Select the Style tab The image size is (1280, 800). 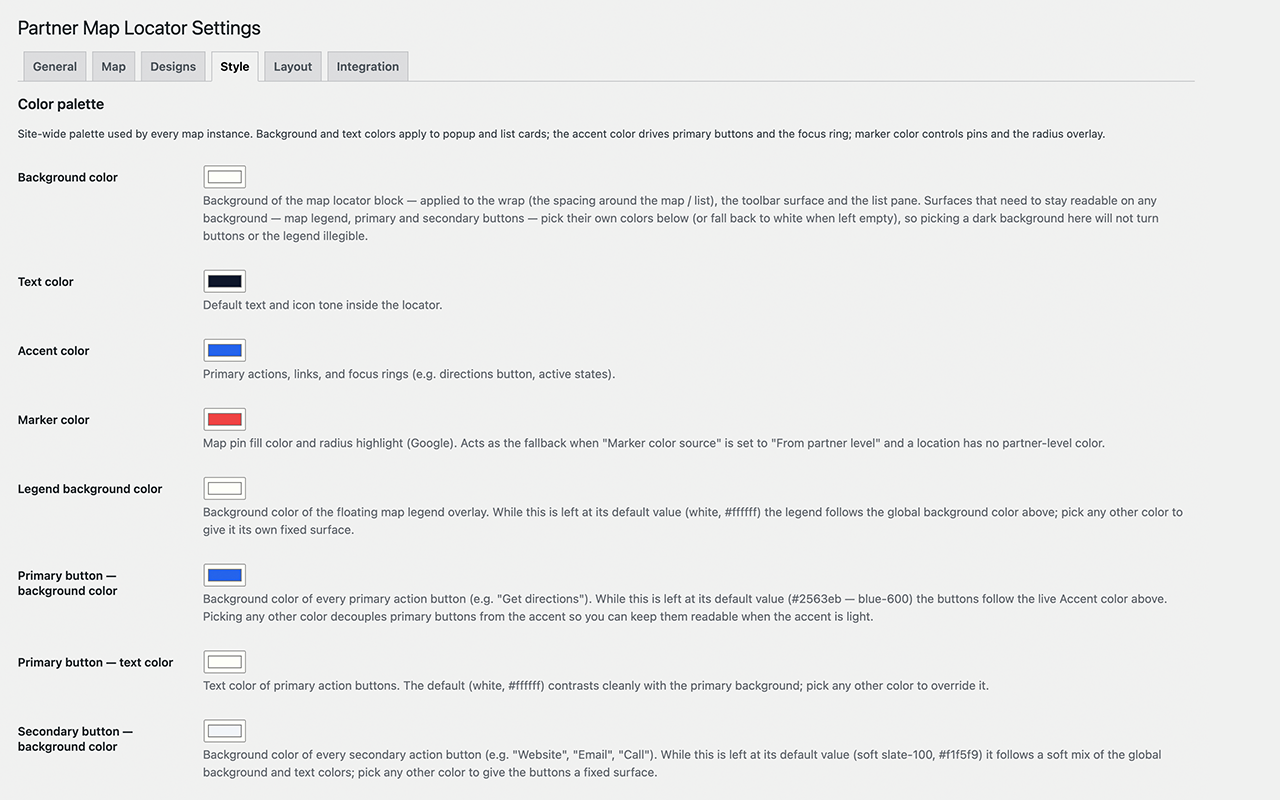235,67
